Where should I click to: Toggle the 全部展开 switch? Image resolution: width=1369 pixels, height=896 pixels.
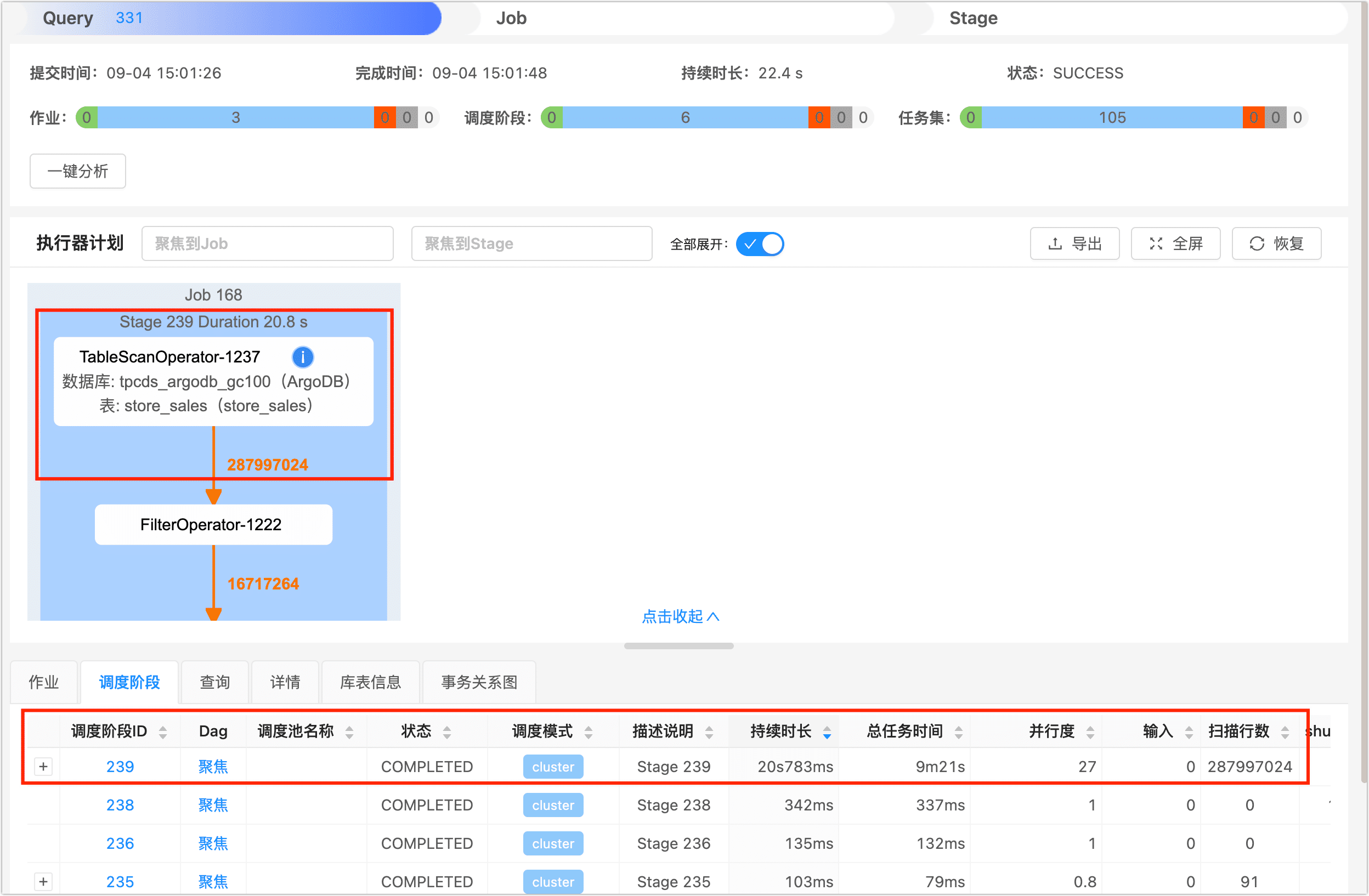click(x=759, y=245)
